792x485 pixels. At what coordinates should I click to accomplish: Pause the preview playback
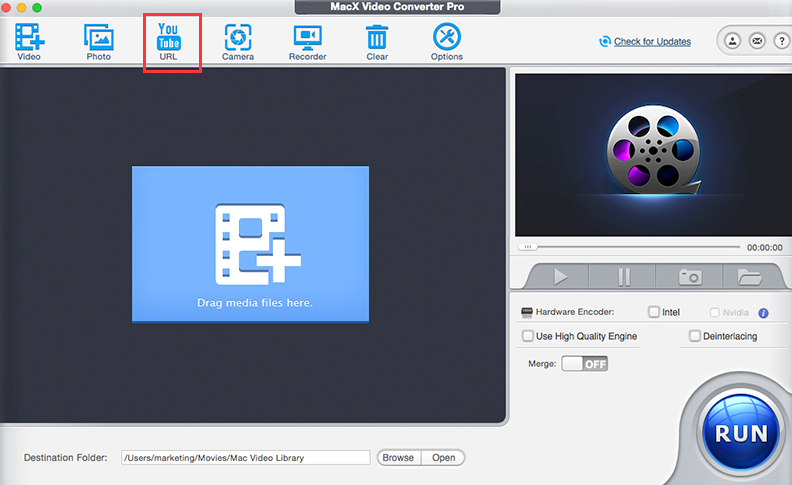pos(623,277)
